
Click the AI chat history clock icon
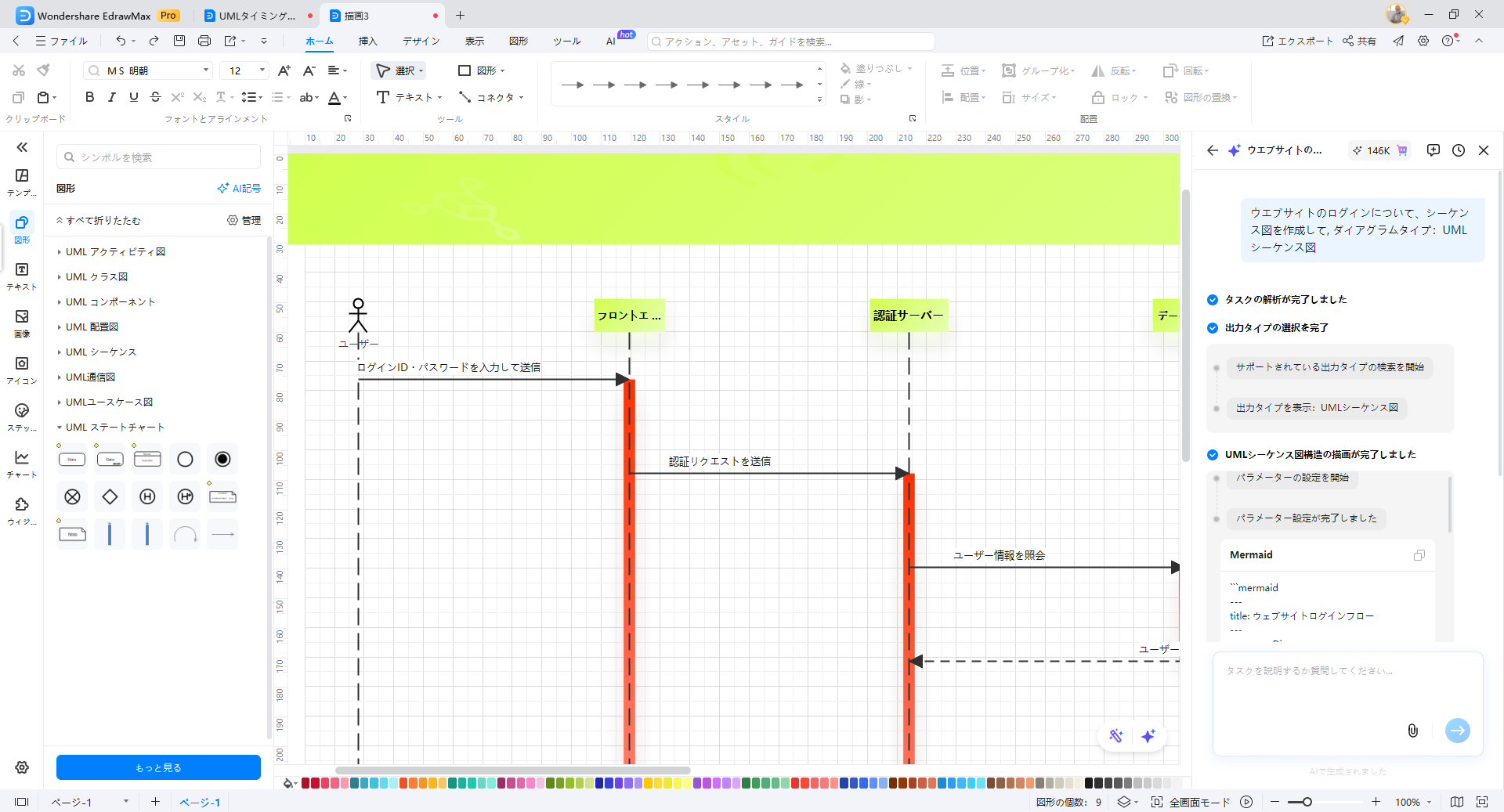pos(1458,150)
